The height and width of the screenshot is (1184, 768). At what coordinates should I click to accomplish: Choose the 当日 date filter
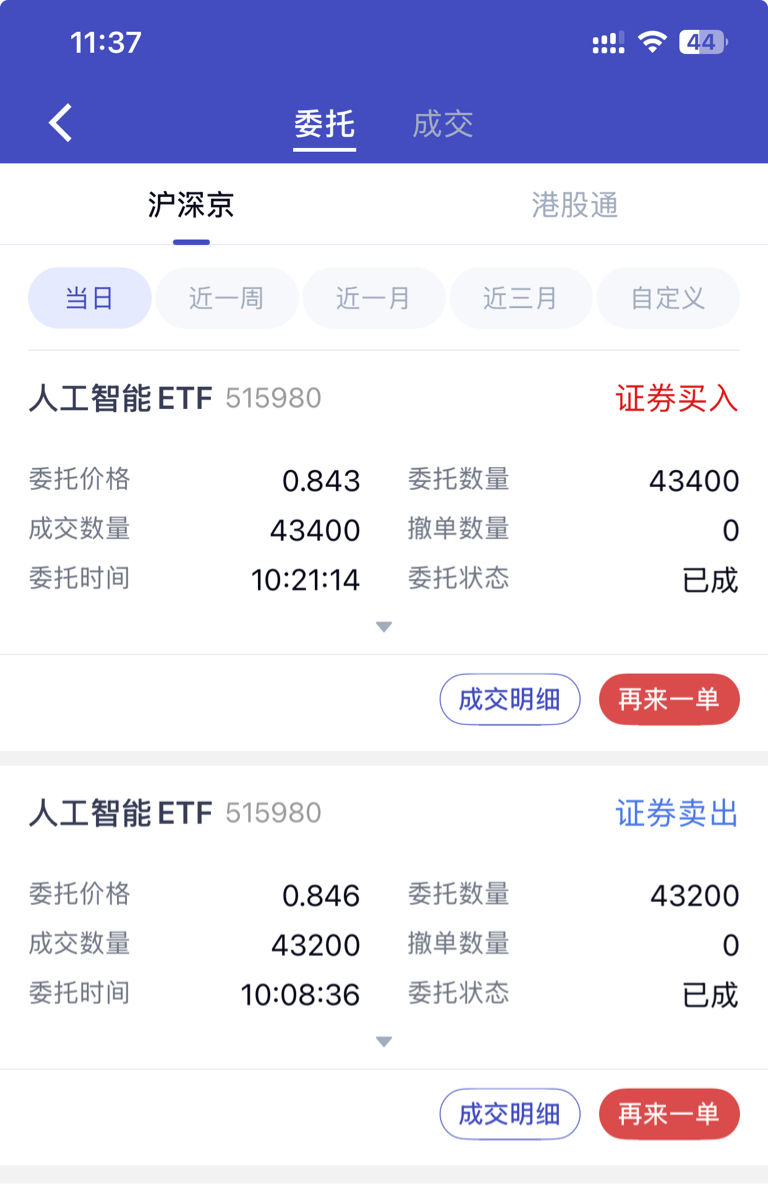tap(90, 298)
